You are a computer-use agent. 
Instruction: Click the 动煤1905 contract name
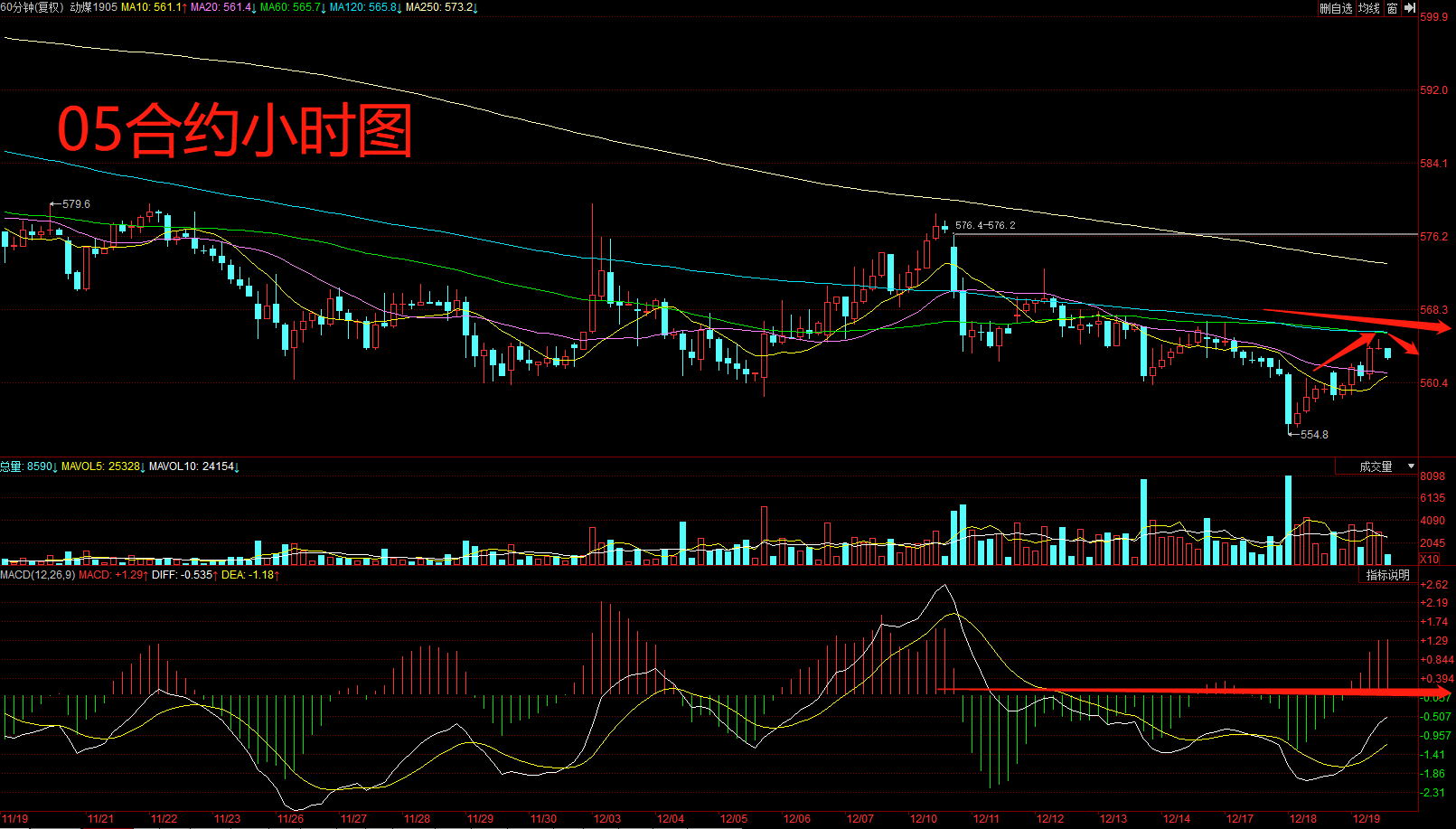click(94, 7)
